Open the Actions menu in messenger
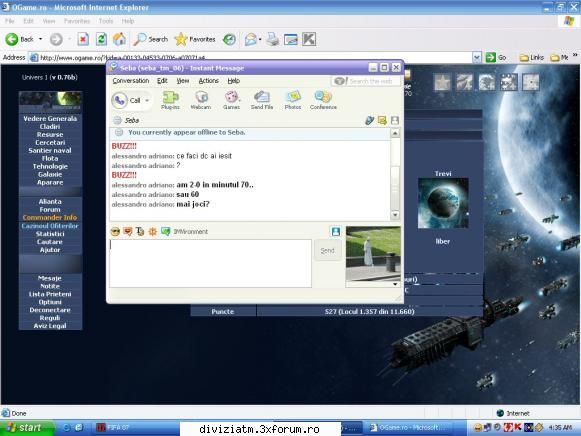 click(209, 81)
